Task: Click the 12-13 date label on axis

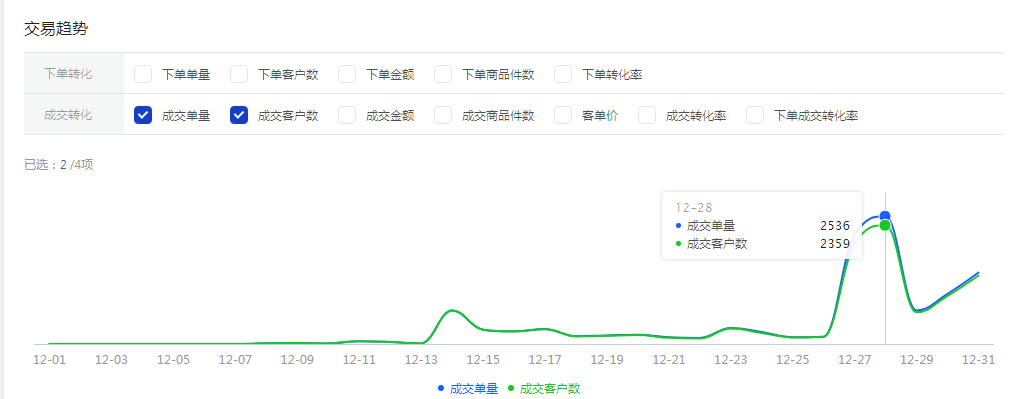Action: click(x=421, y=360)
